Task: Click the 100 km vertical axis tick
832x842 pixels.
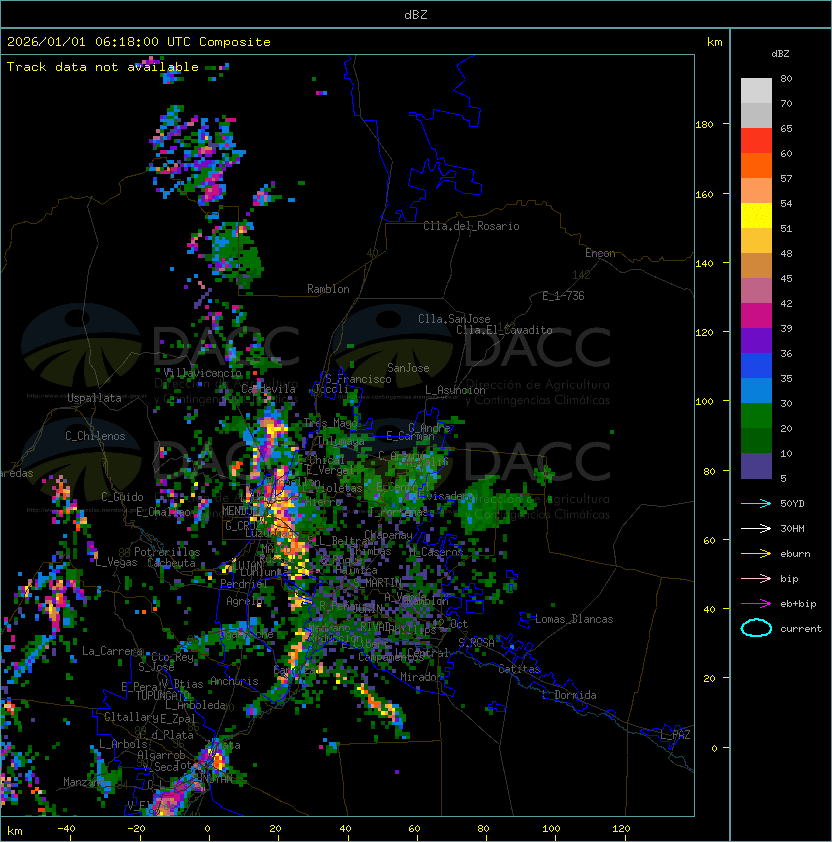Action: click(x=705, y=402)
